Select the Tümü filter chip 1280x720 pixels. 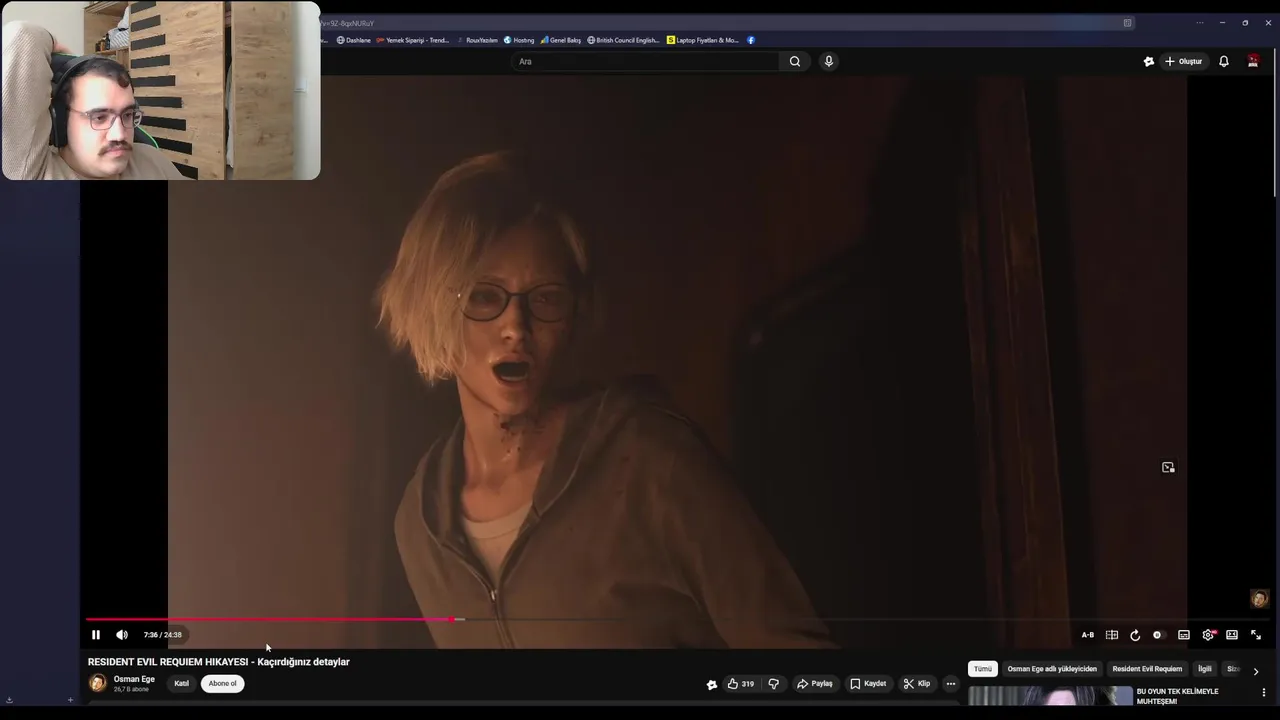(x=983, y=669)
